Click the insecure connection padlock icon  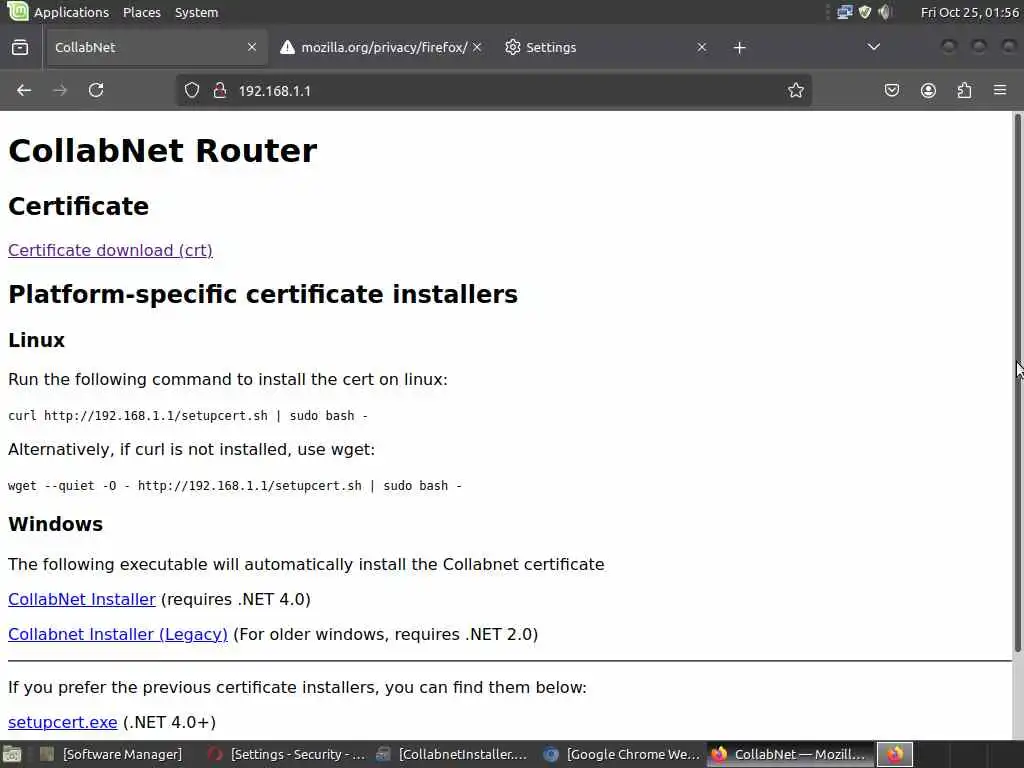pyautogui.click(x=220, y=90)
